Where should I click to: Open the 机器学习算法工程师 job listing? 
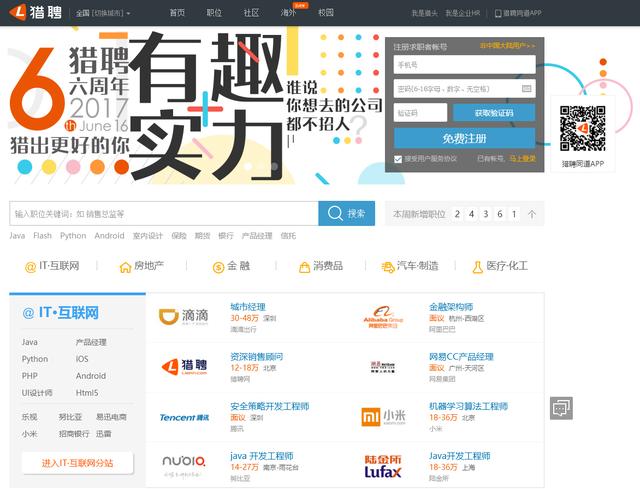click(x=469, y=406)
